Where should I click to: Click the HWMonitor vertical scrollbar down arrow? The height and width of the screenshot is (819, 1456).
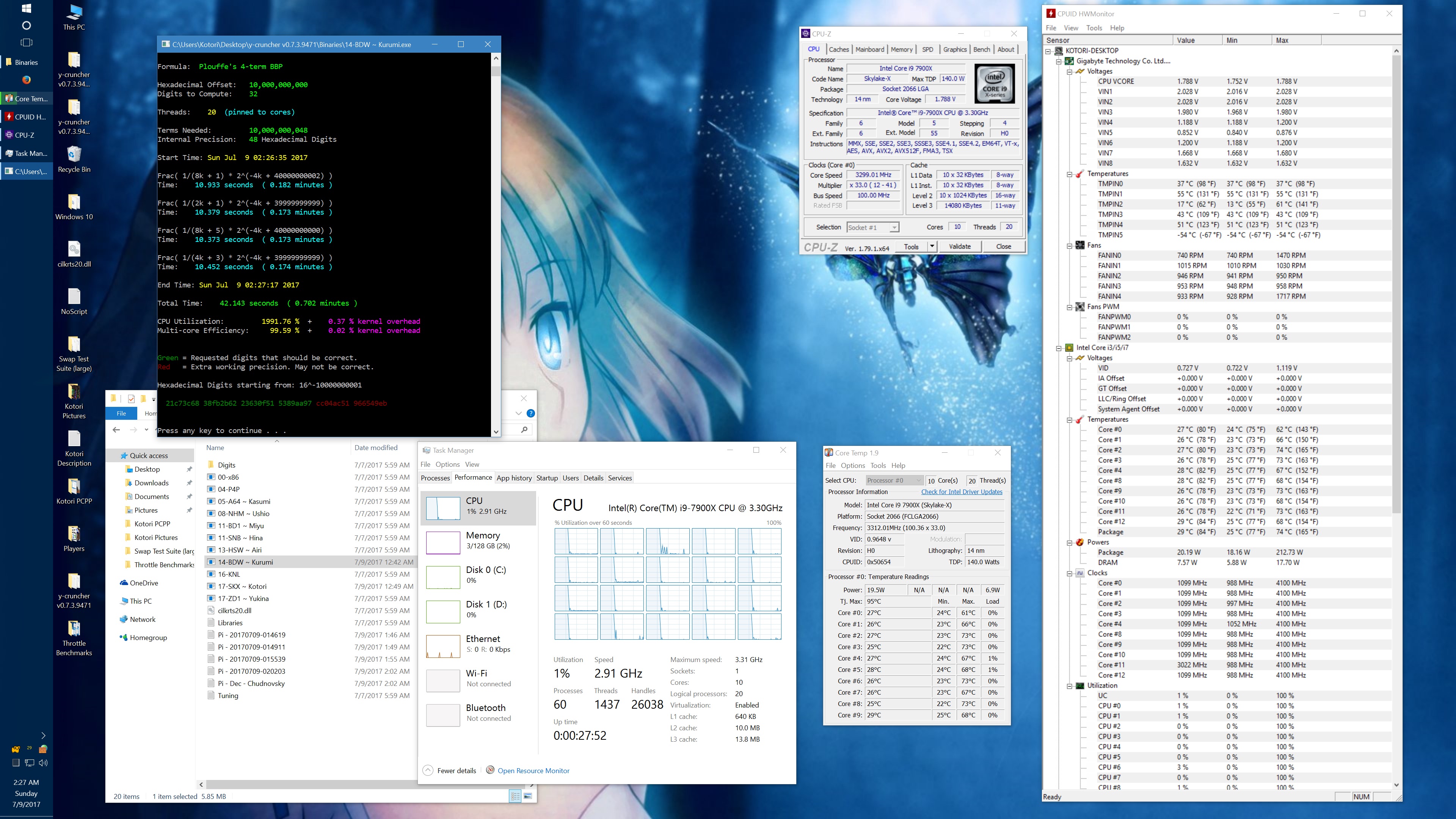point(1396,784)
